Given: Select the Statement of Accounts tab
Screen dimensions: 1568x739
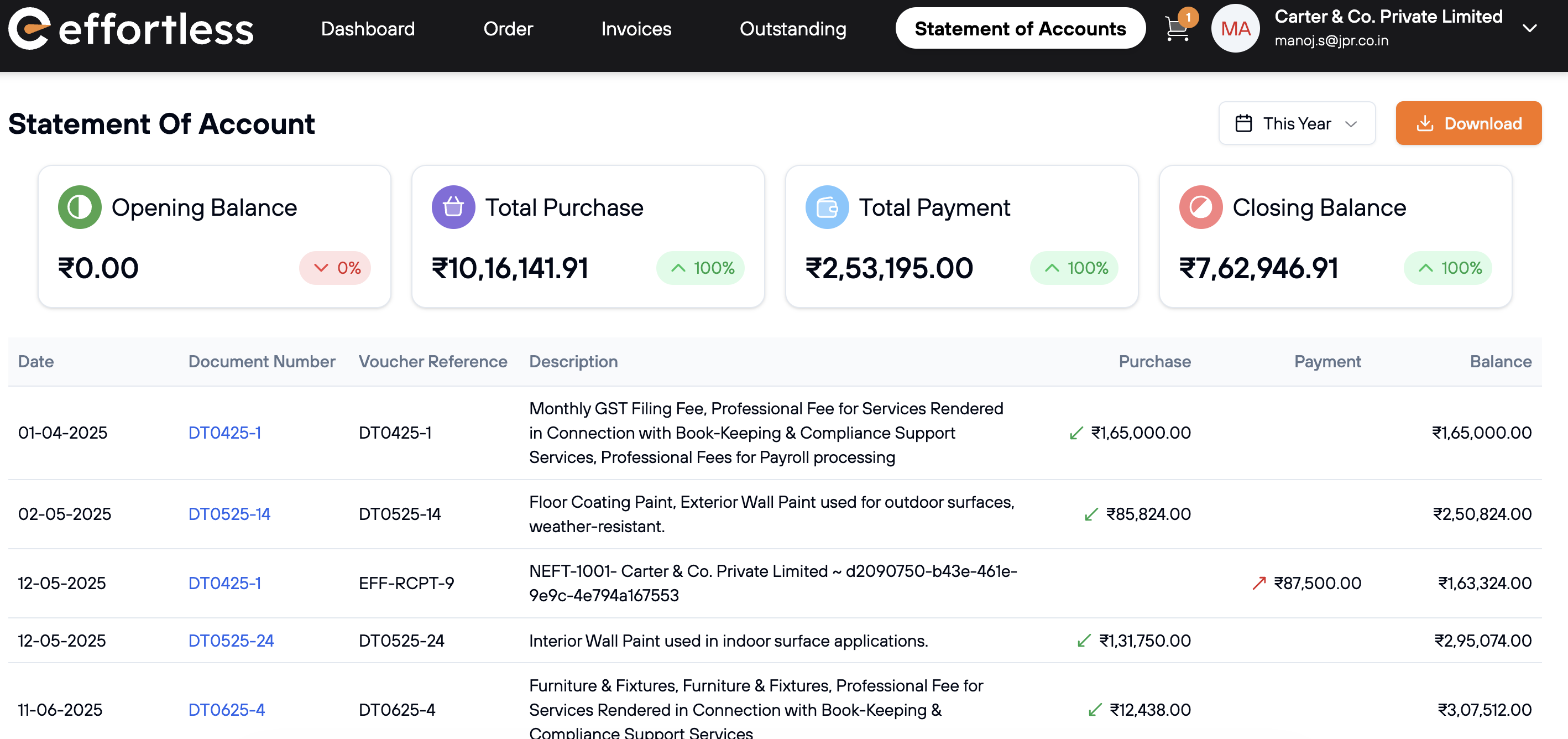Looking at the screenshot, I should click(1020, 29).
